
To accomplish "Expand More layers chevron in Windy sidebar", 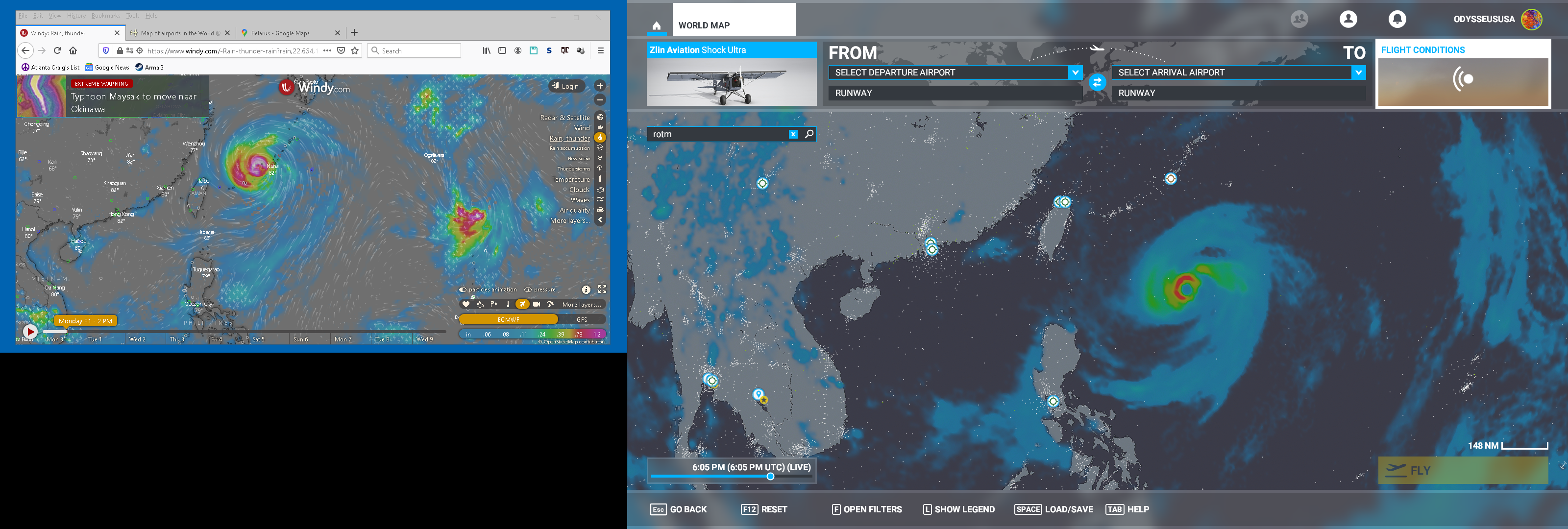I will [x=600, y=220].
